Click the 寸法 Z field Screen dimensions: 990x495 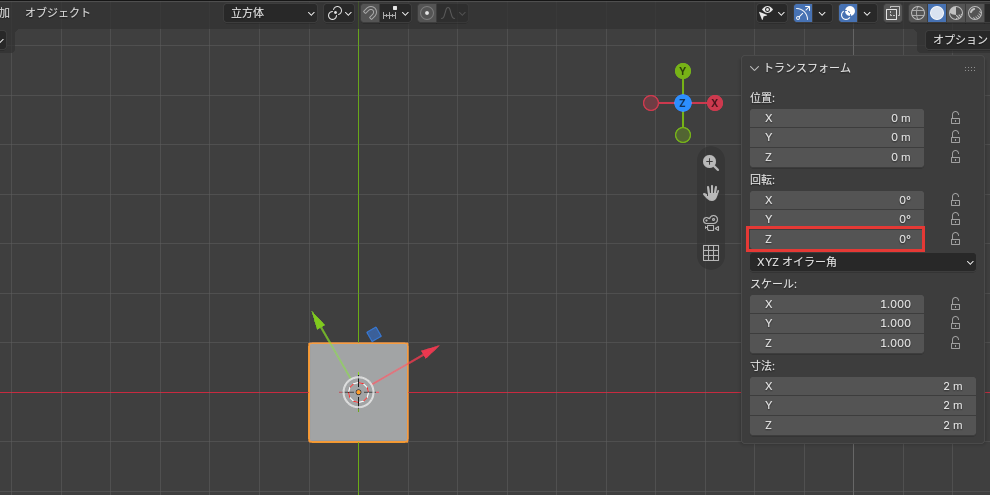(x=863, y=425)
